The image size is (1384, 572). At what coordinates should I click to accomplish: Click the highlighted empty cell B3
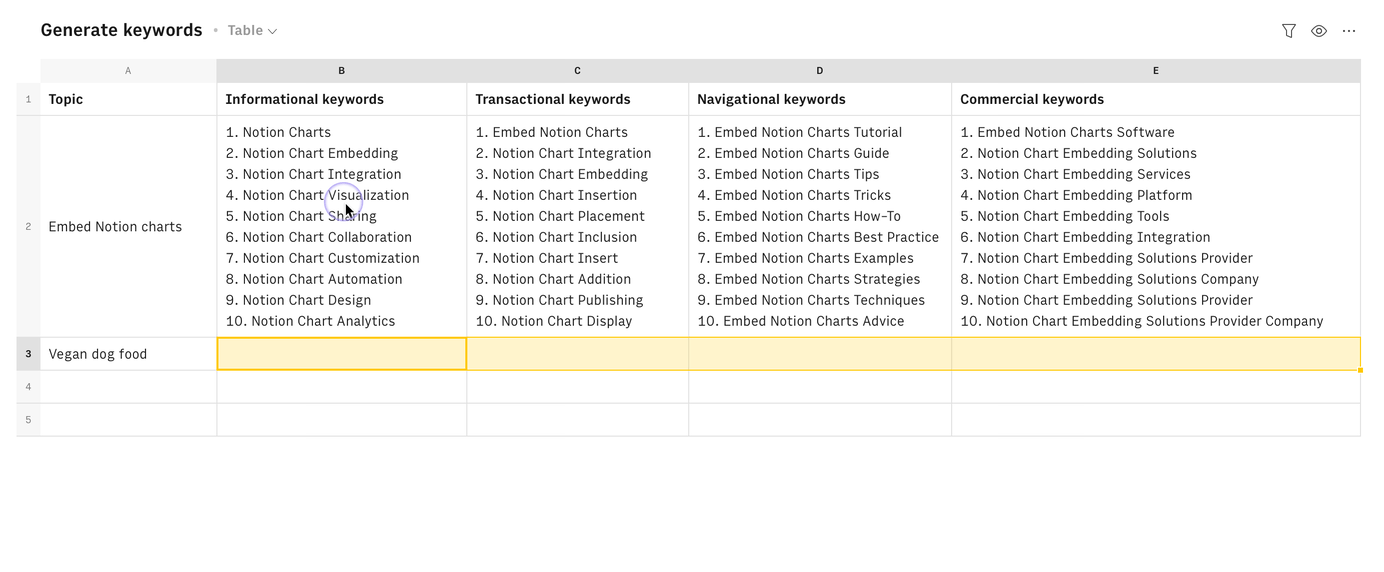pyautogui.click(x=342, y=354)
